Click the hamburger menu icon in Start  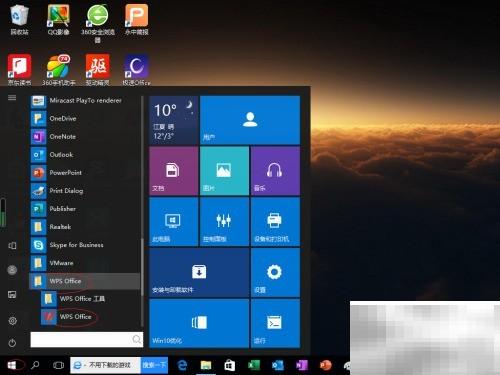tap(12, 97)
